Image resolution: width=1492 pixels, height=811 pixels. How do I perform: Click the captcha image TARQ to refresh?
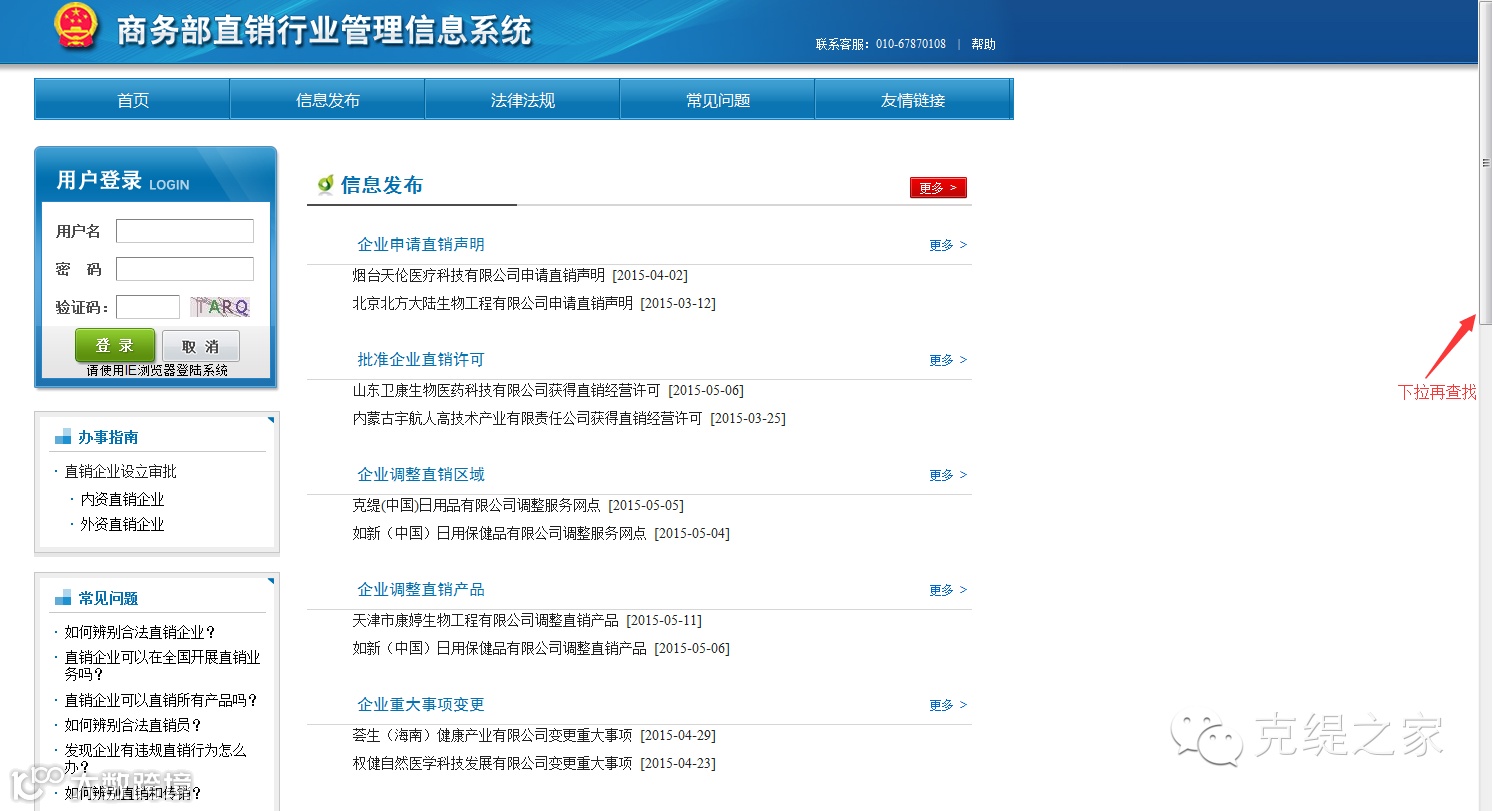220,307
